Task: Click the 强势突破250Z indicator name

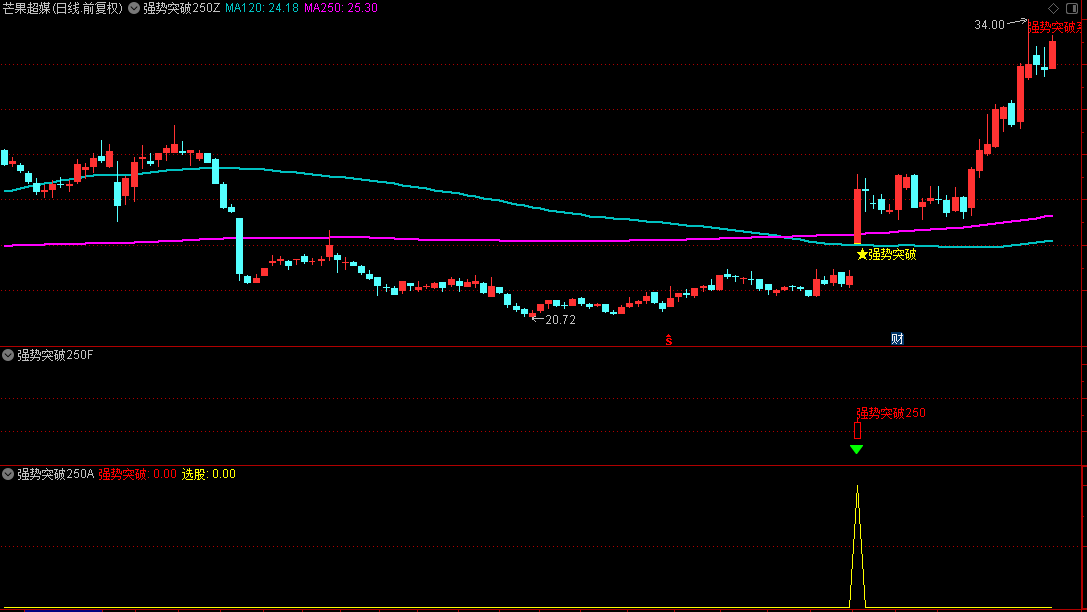Action: pos(182,8)
